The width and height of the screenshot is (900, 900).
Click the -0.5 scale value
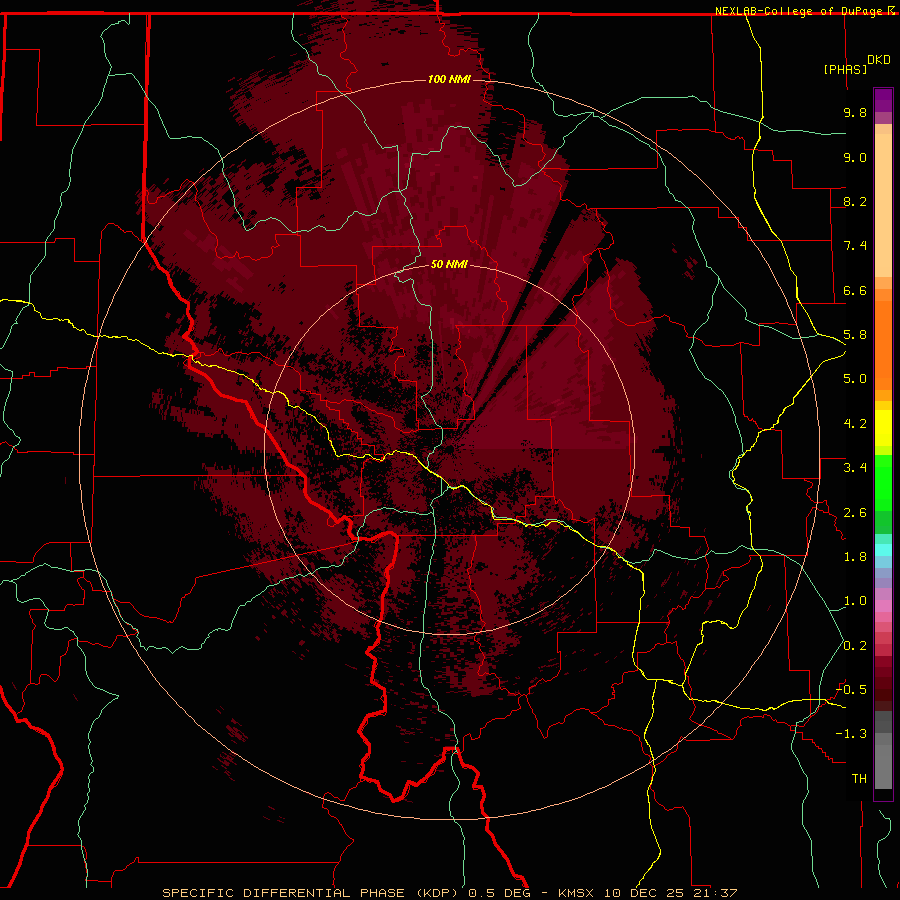pos(851,690)
